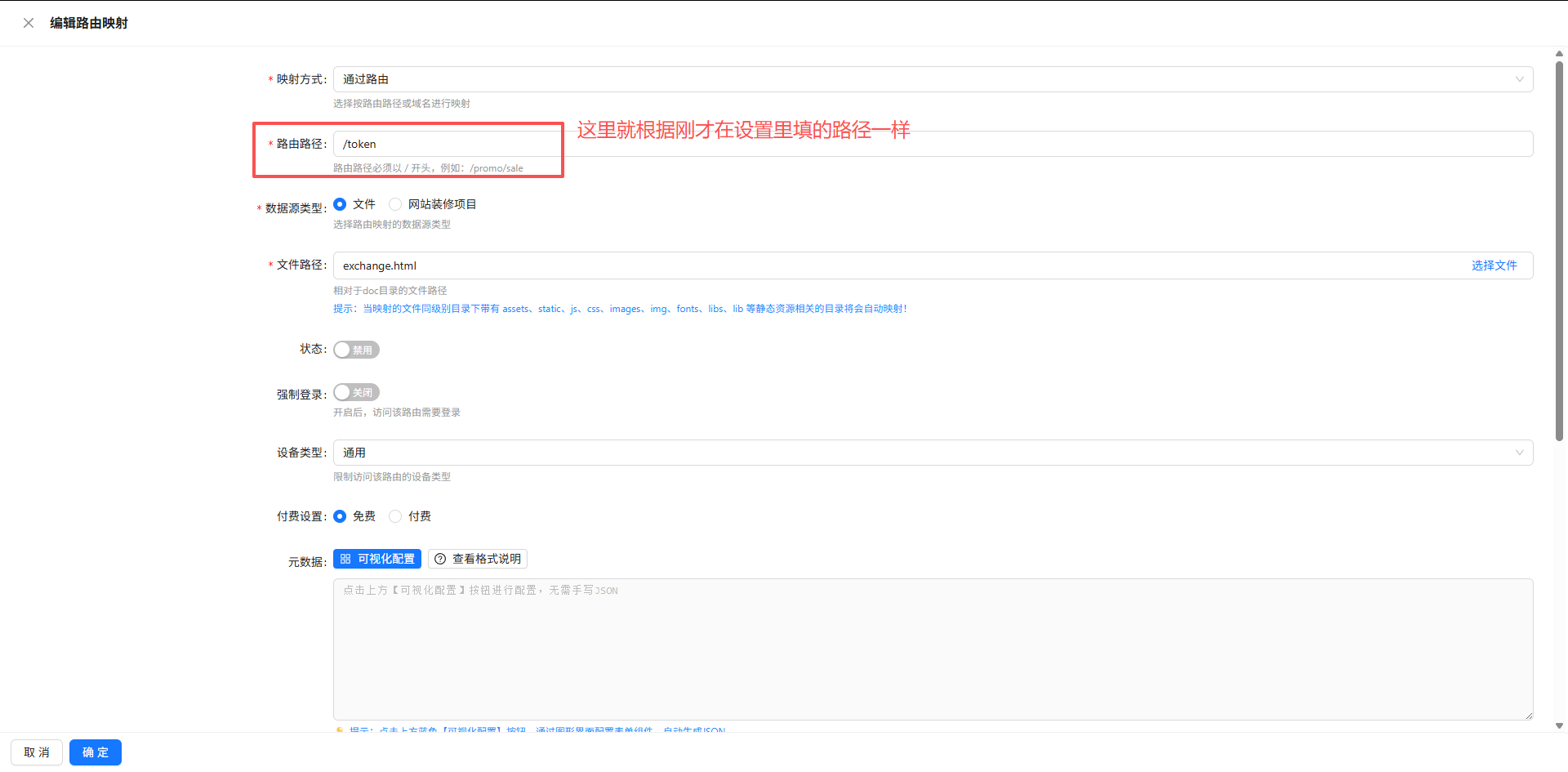Choose the 付费 payment radio
This screenshot has height=772, width=1568.
click(x=396, y=516)
